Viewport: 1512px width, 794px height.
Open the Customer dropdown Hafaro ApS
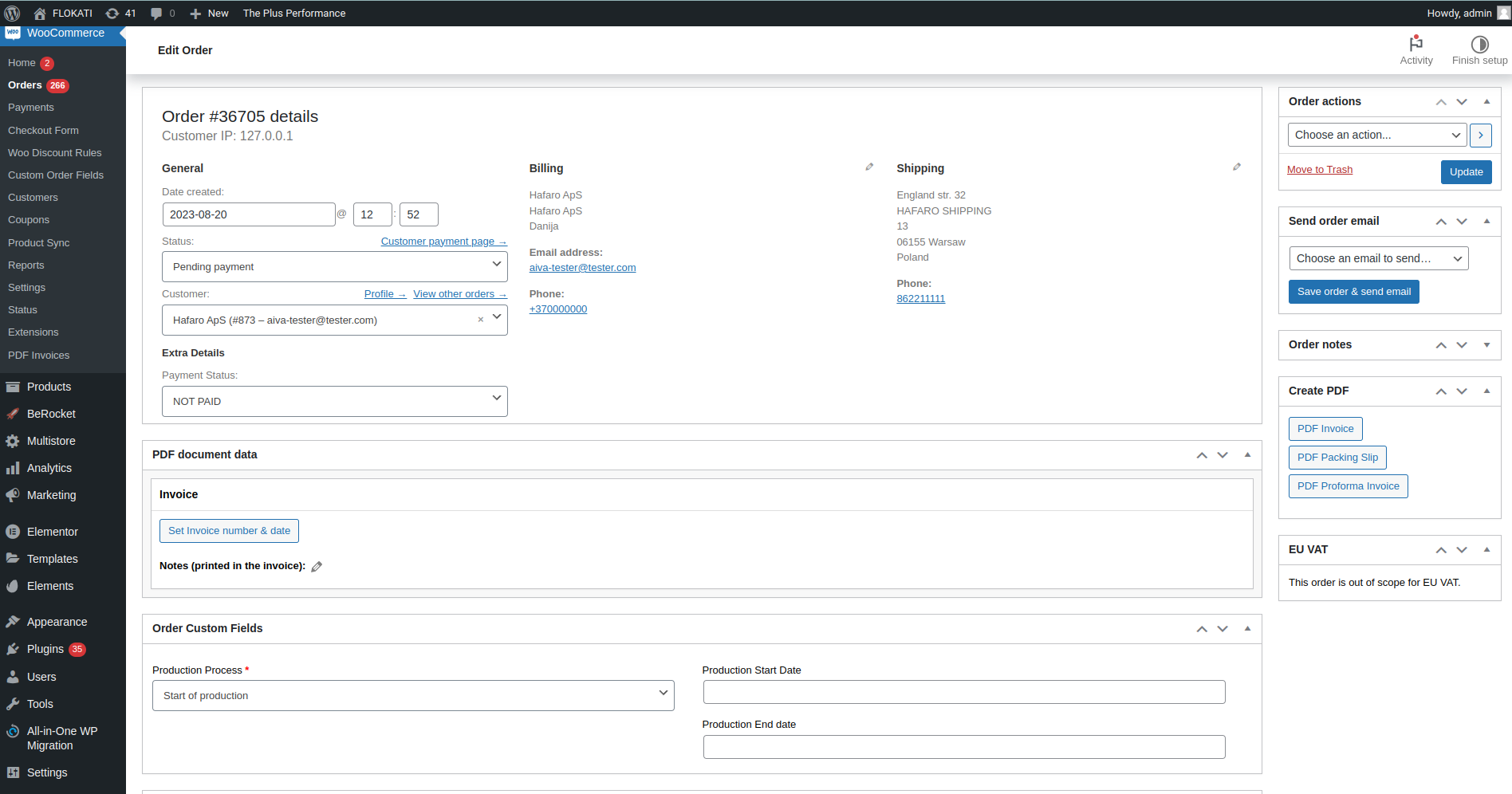(335, 320)
